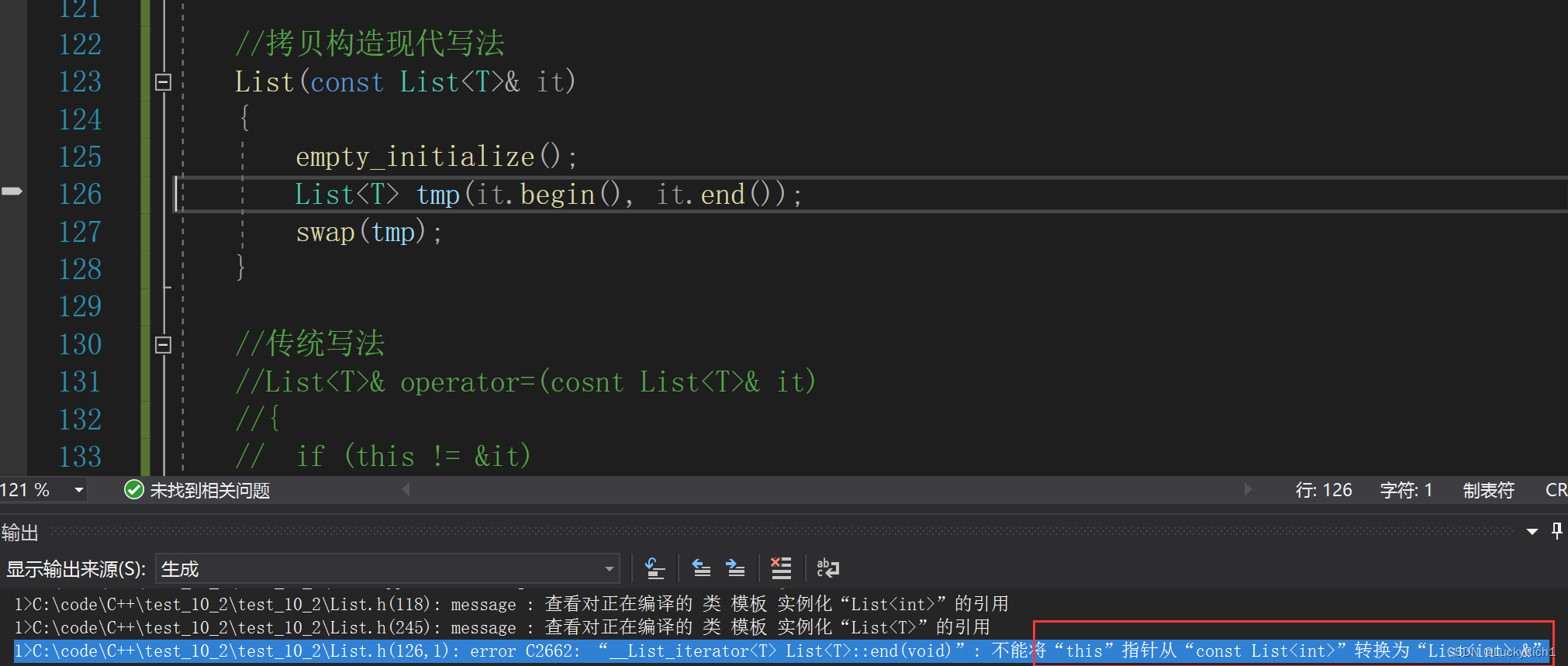Viewport: 1568px width, 666px height.
Task: Go to previous message in output
Action: point(702,568)
